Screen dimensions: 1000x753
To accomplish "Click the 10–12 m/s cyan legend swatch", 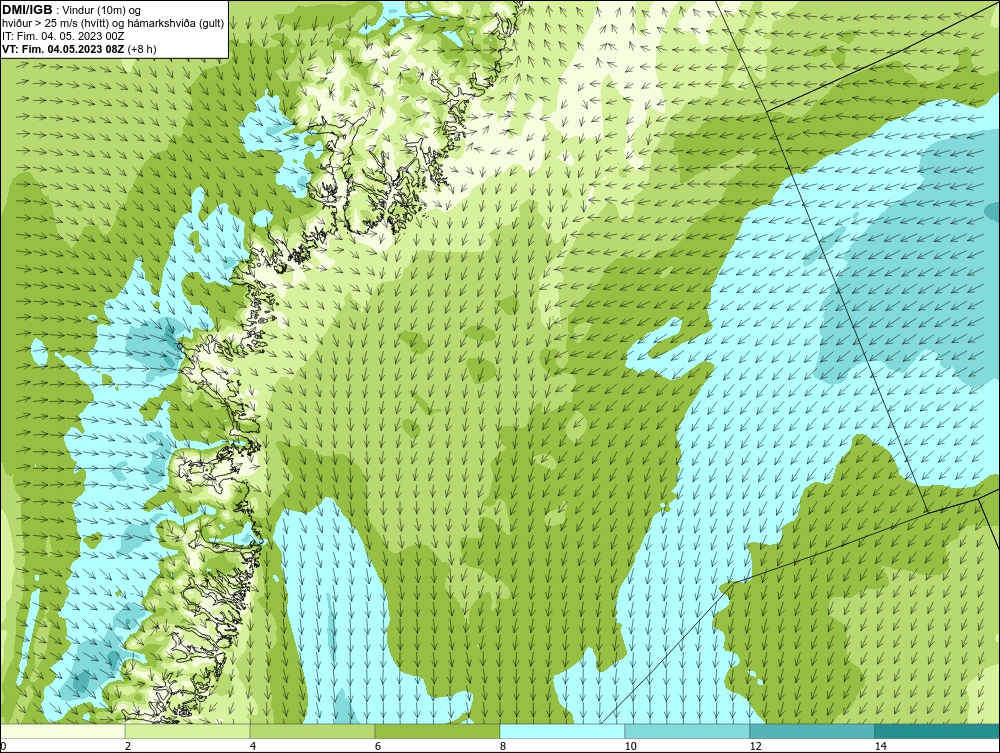I will (688, 731).
